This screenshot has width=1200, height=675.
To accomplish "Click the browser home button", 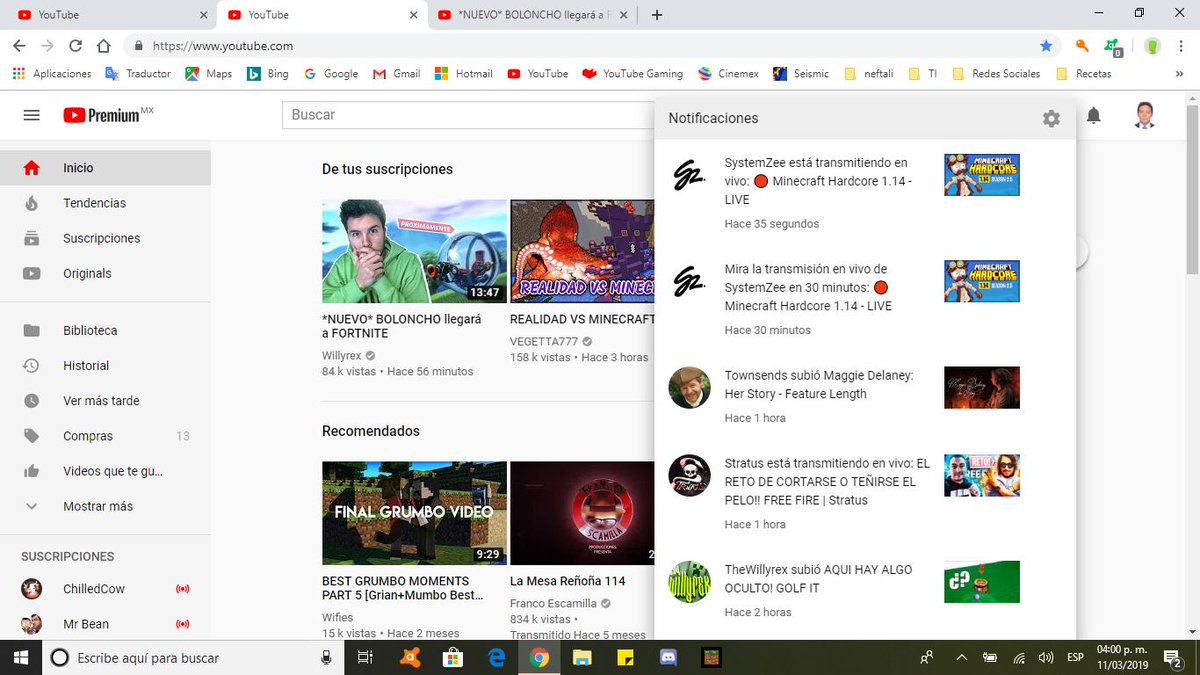I will coord(103,46).
